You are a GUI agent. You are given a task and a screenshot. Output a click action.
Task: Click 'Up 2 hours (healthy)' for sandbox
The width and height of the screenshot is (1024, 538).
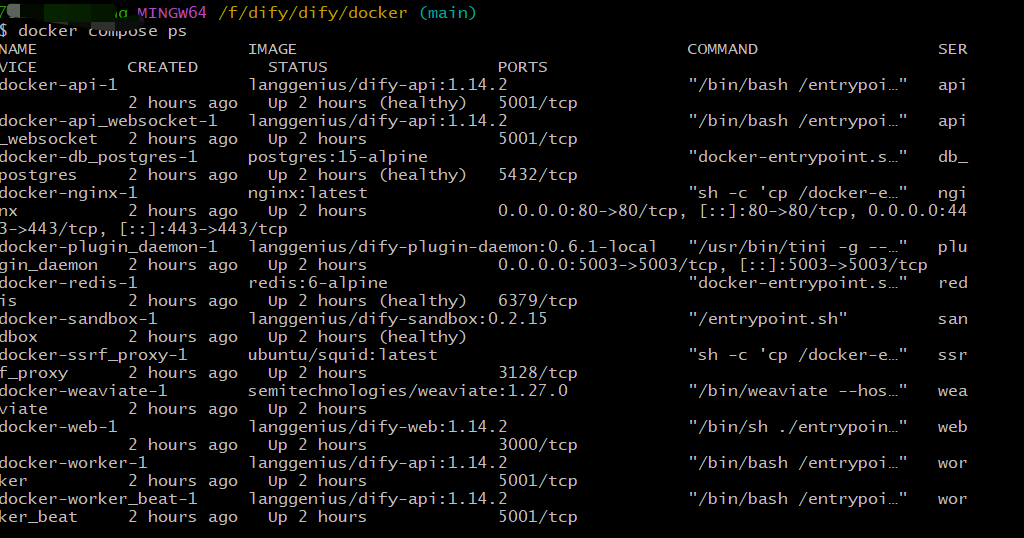point(367,337)
